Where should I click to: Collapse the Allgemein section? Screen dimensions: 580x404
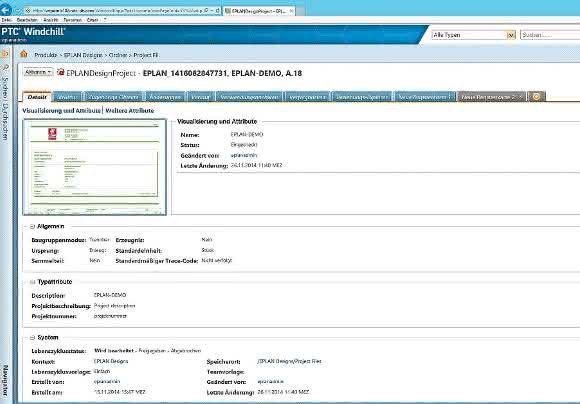click(x=32, y=226)
